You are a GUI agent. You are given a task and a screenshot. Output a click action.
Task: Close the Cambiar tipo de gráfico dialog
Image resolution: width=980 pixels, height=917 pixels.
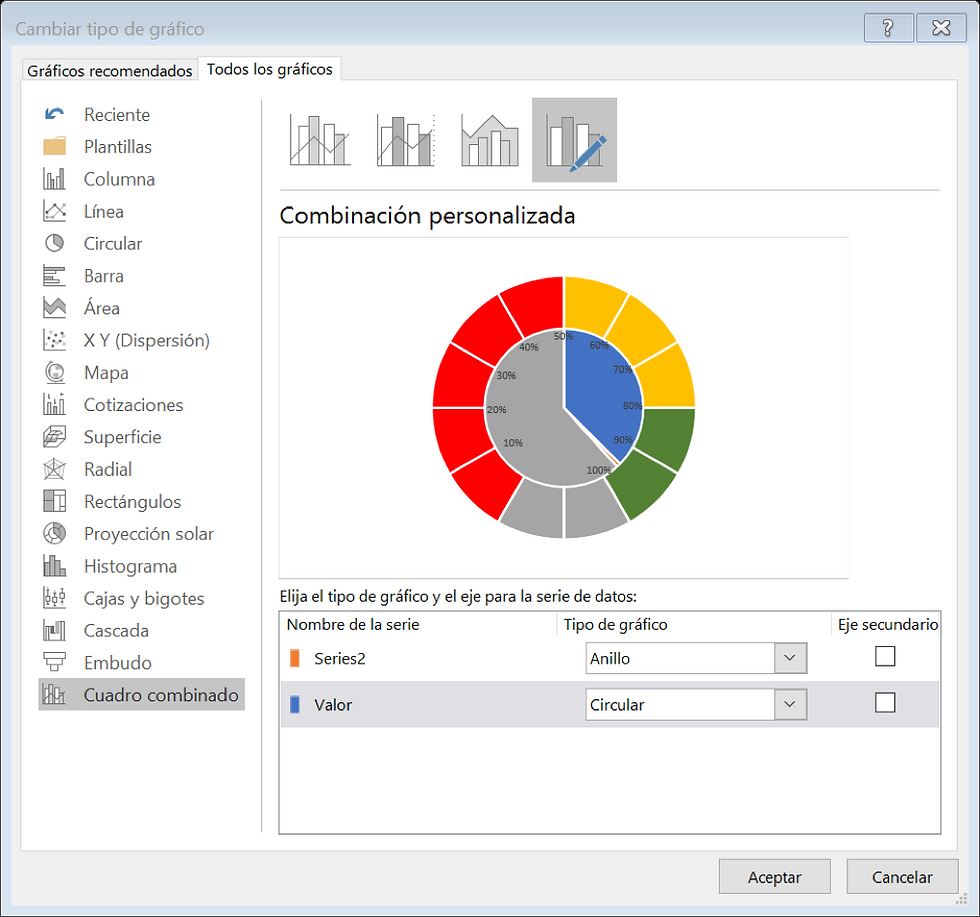941,28
